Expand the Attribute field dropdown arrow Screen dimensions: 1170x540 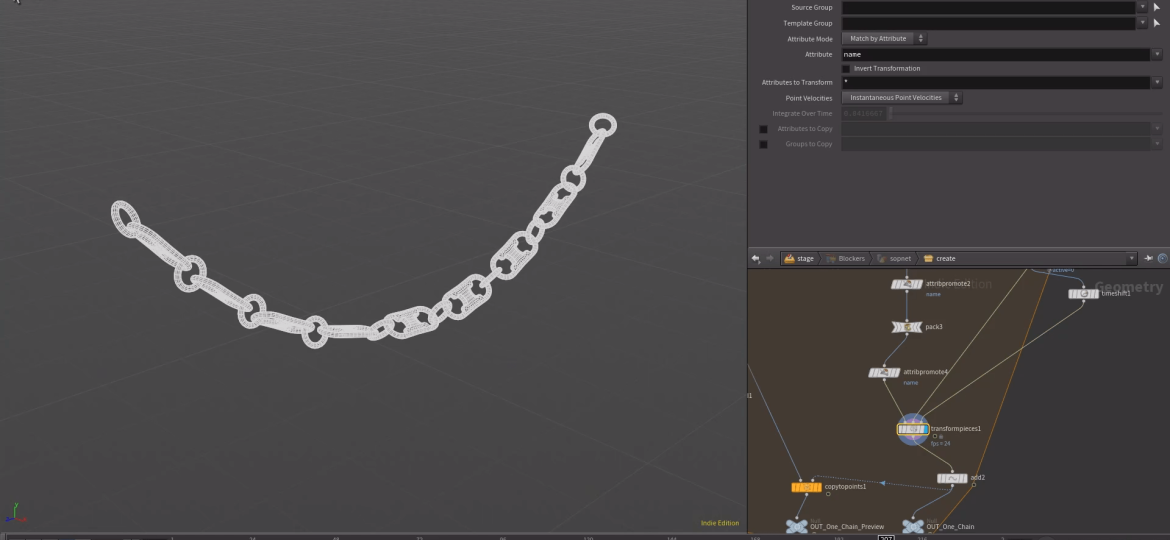pos(1157,54)
